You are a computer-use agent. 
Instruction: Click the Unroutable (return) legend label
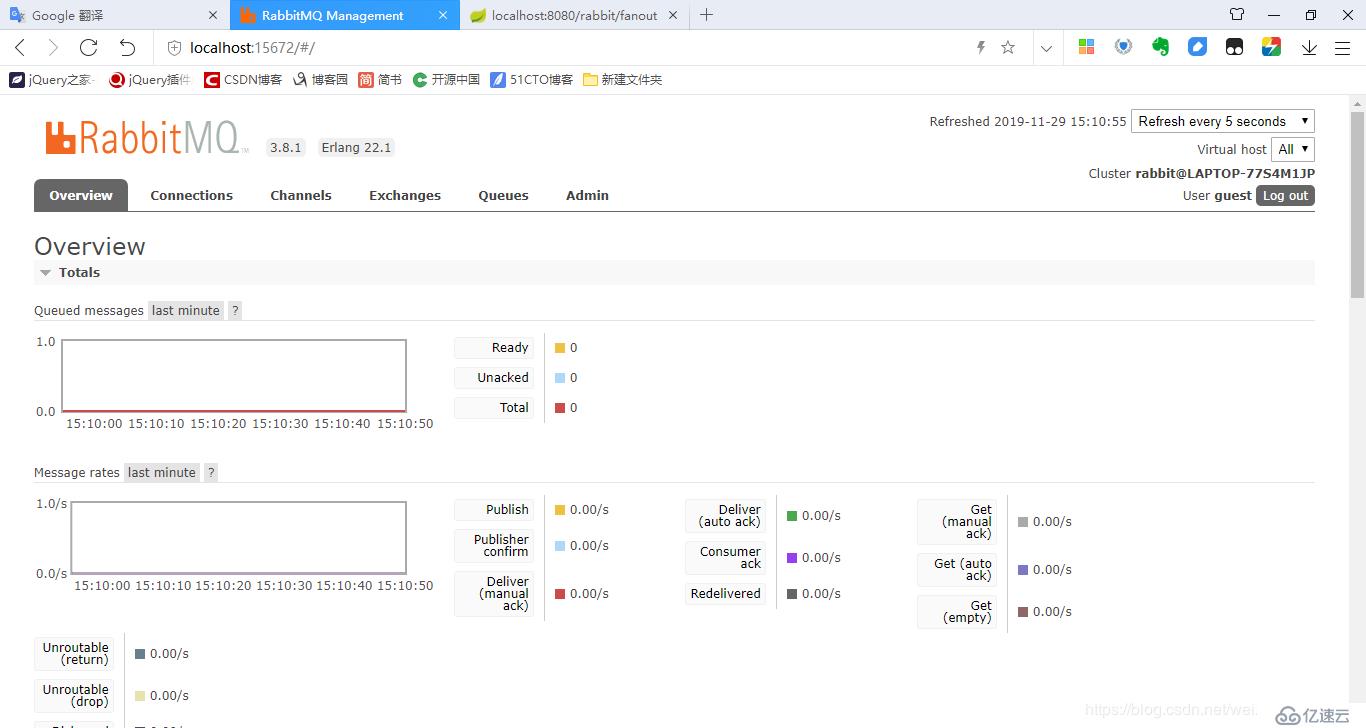coord(74,654)
